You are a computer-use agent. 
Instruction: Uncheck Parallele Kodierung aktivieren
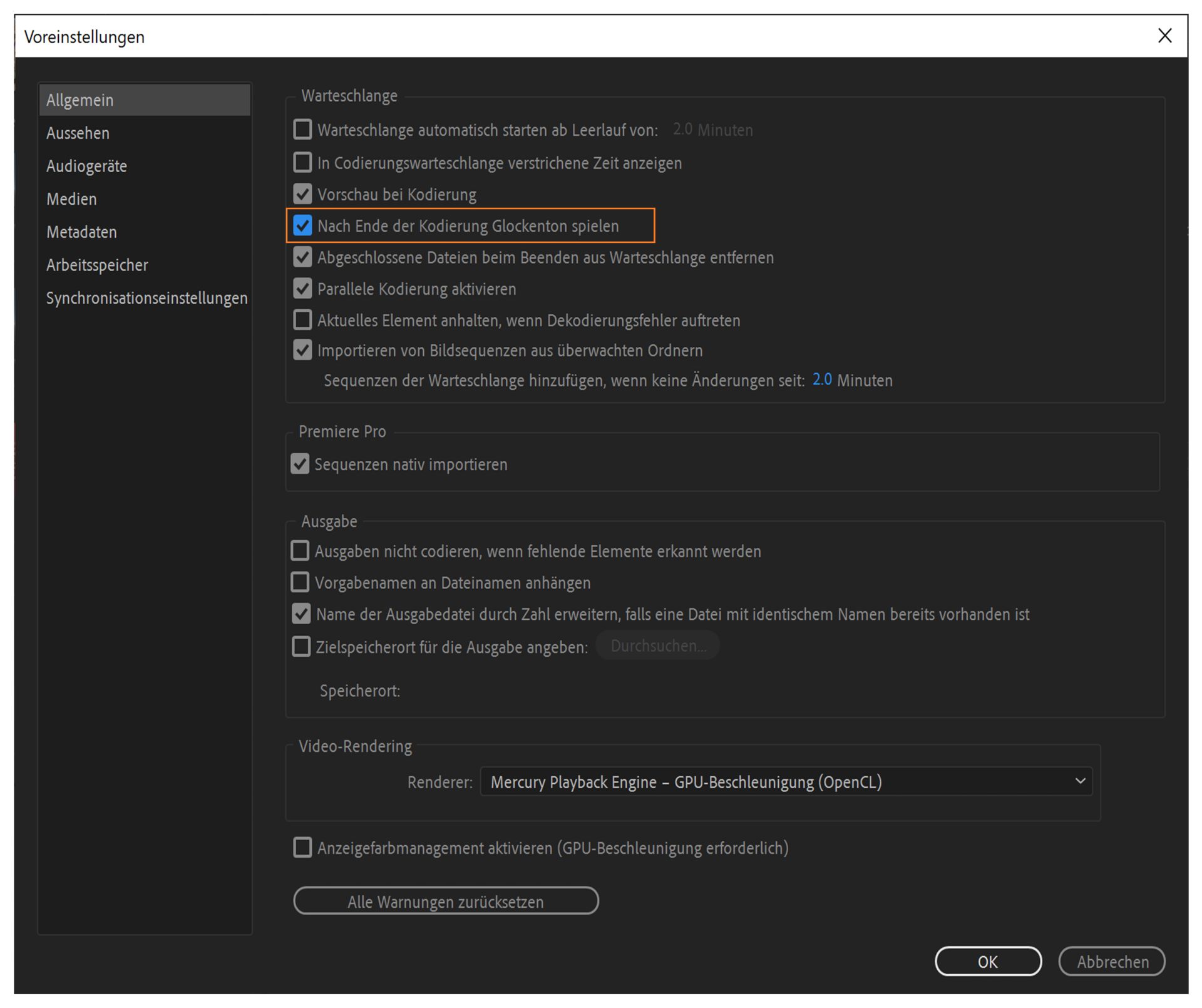[302, 289]
